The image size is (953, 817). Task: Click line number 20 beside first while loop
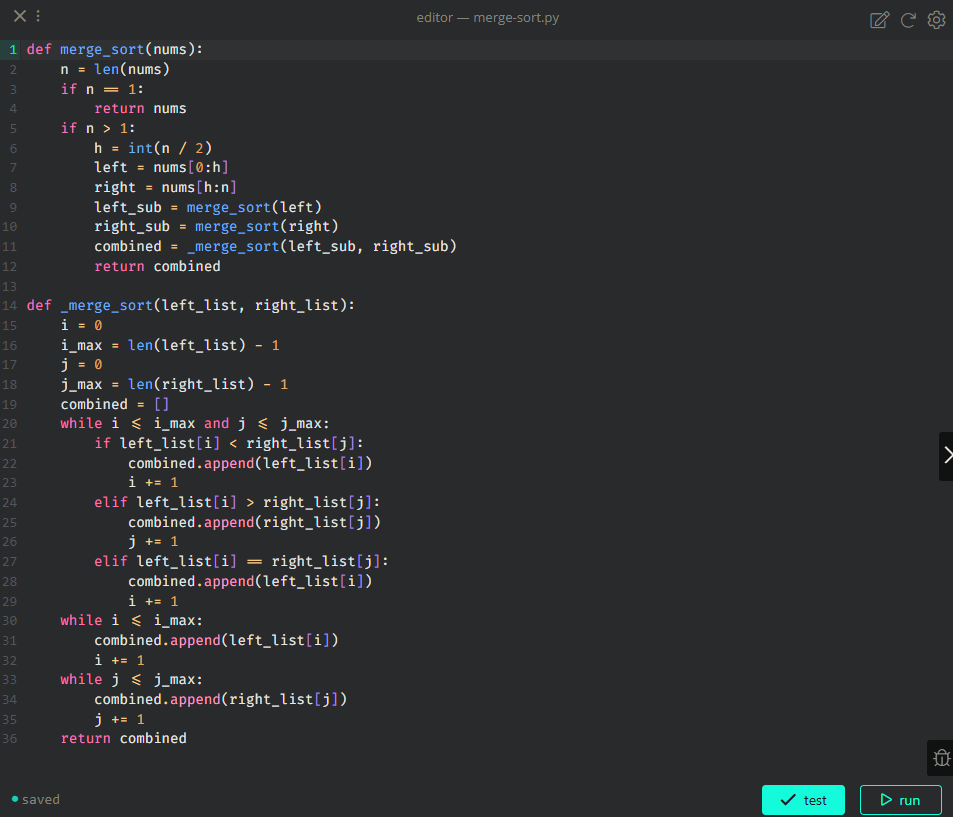[11, 423]
